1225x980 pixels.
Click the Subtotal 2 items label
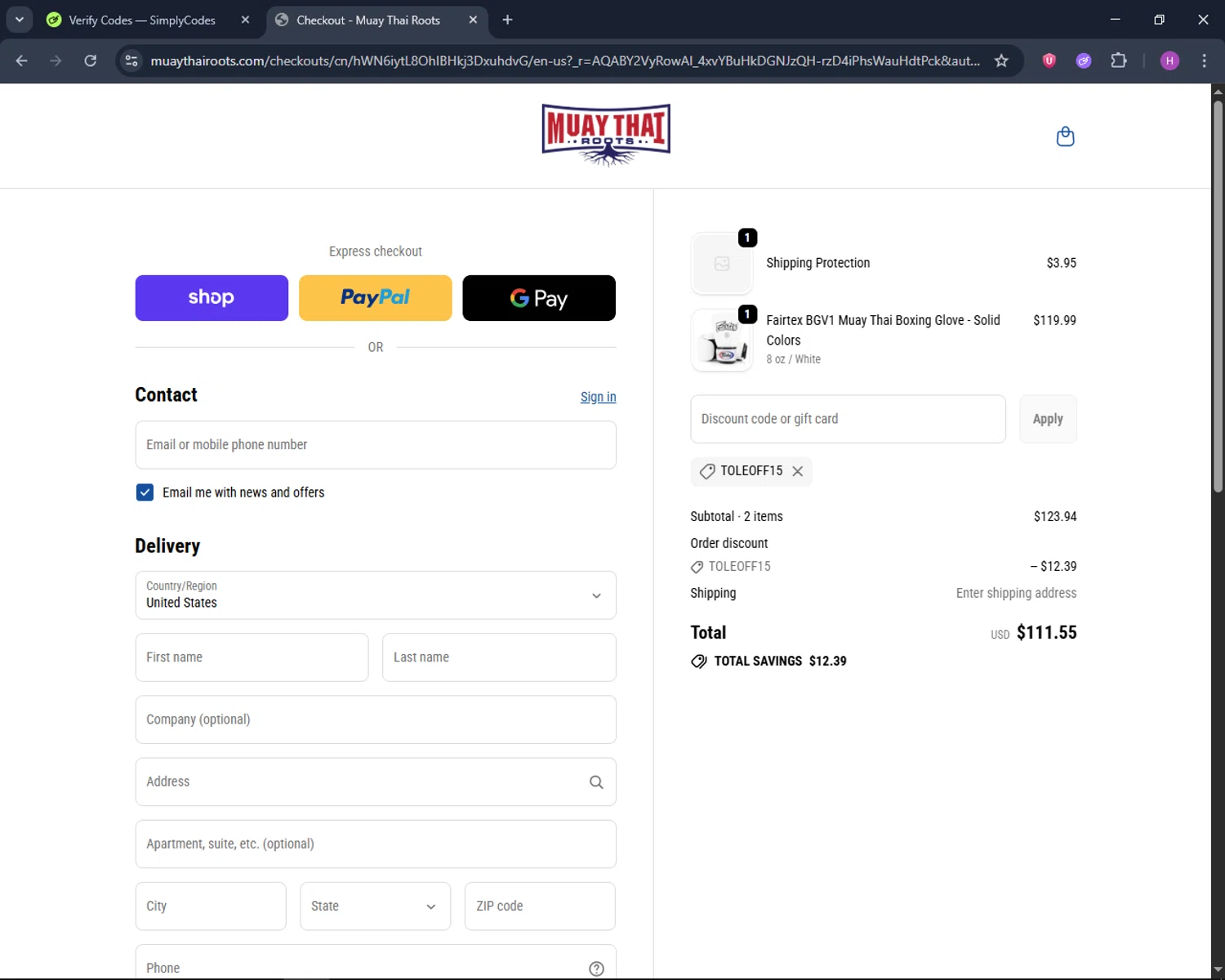pos(736,517)
